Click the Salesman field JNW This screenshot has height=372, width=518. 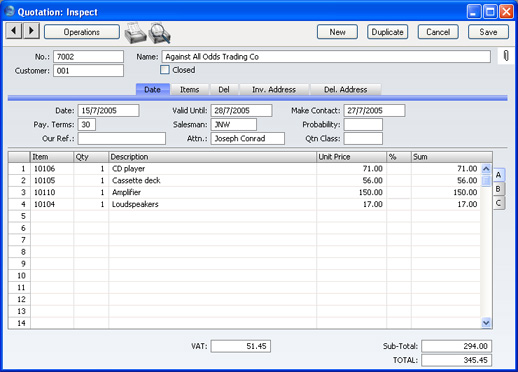[234, 124]
